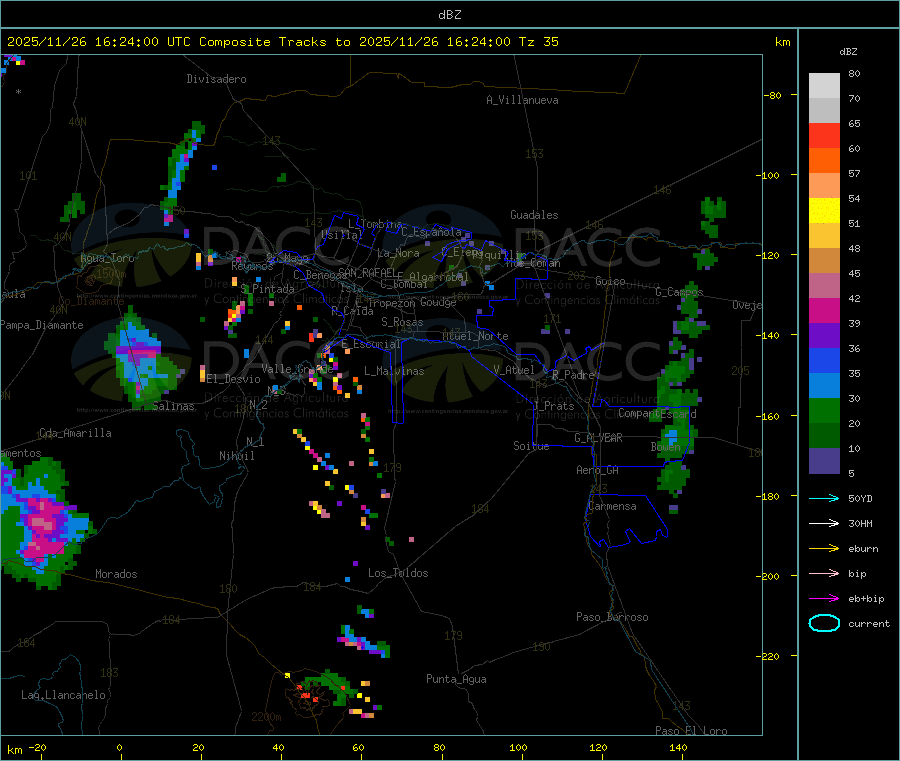
Task: Click the 120 tick on horizontal km axis
Action: tap(598, 747)
